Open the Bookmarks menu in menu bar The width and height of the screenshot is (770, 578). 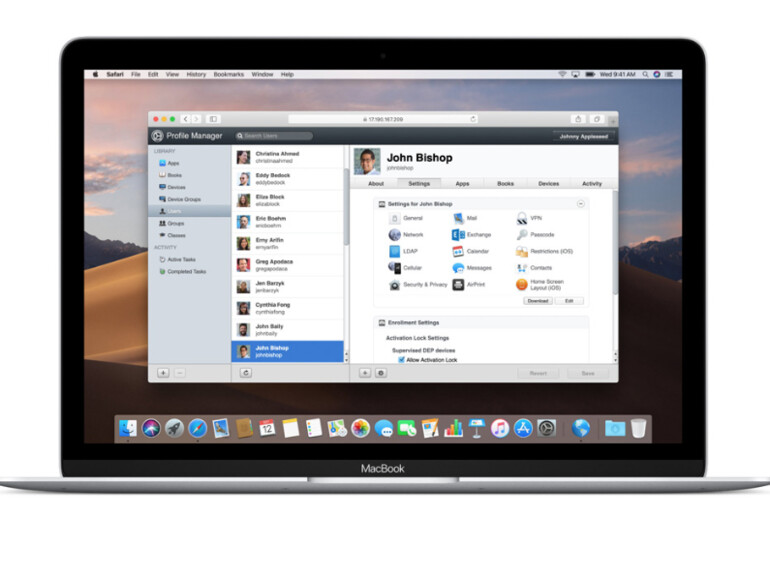228,75
